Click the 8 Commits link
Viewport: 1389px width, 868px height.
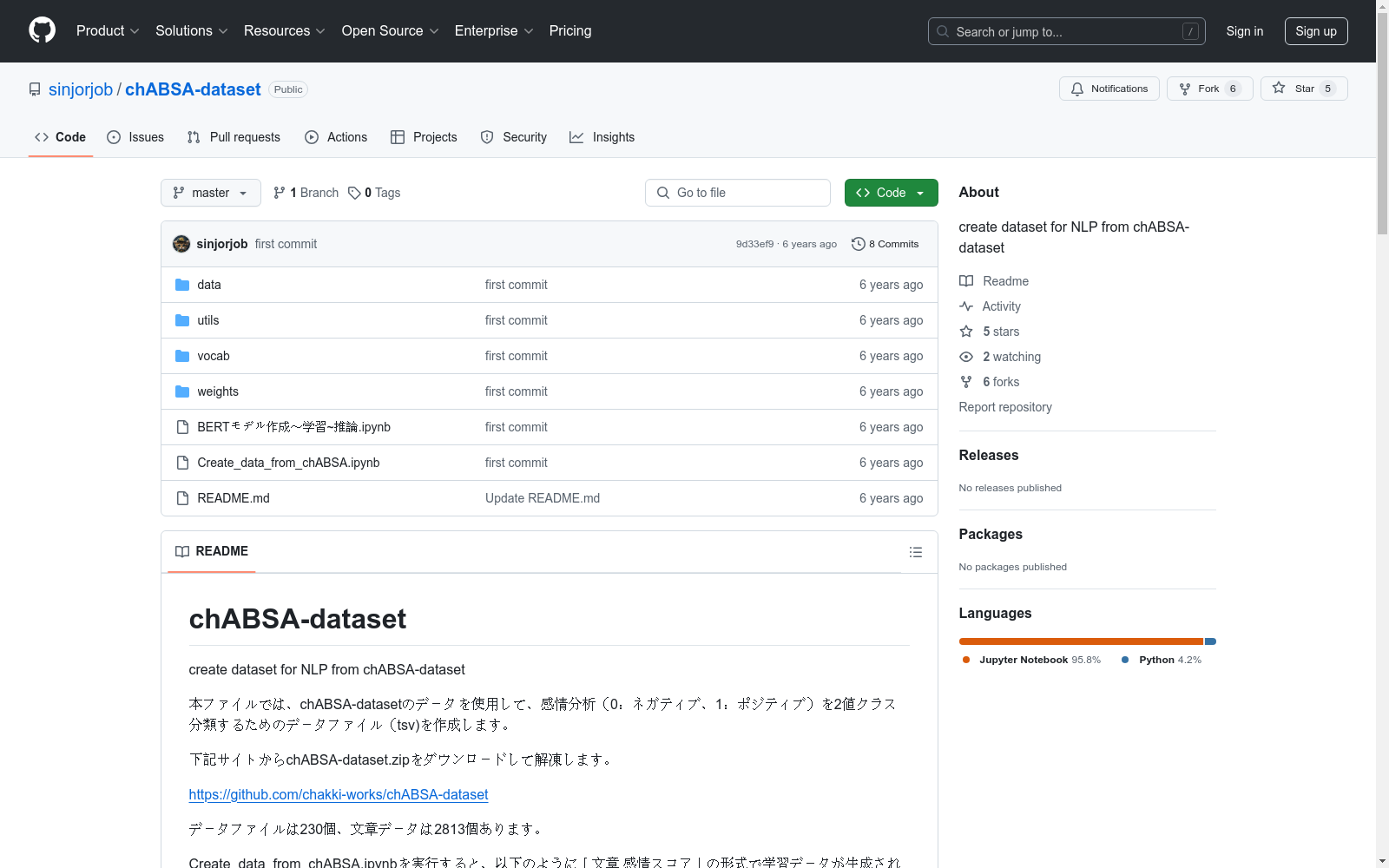point(885,244)
